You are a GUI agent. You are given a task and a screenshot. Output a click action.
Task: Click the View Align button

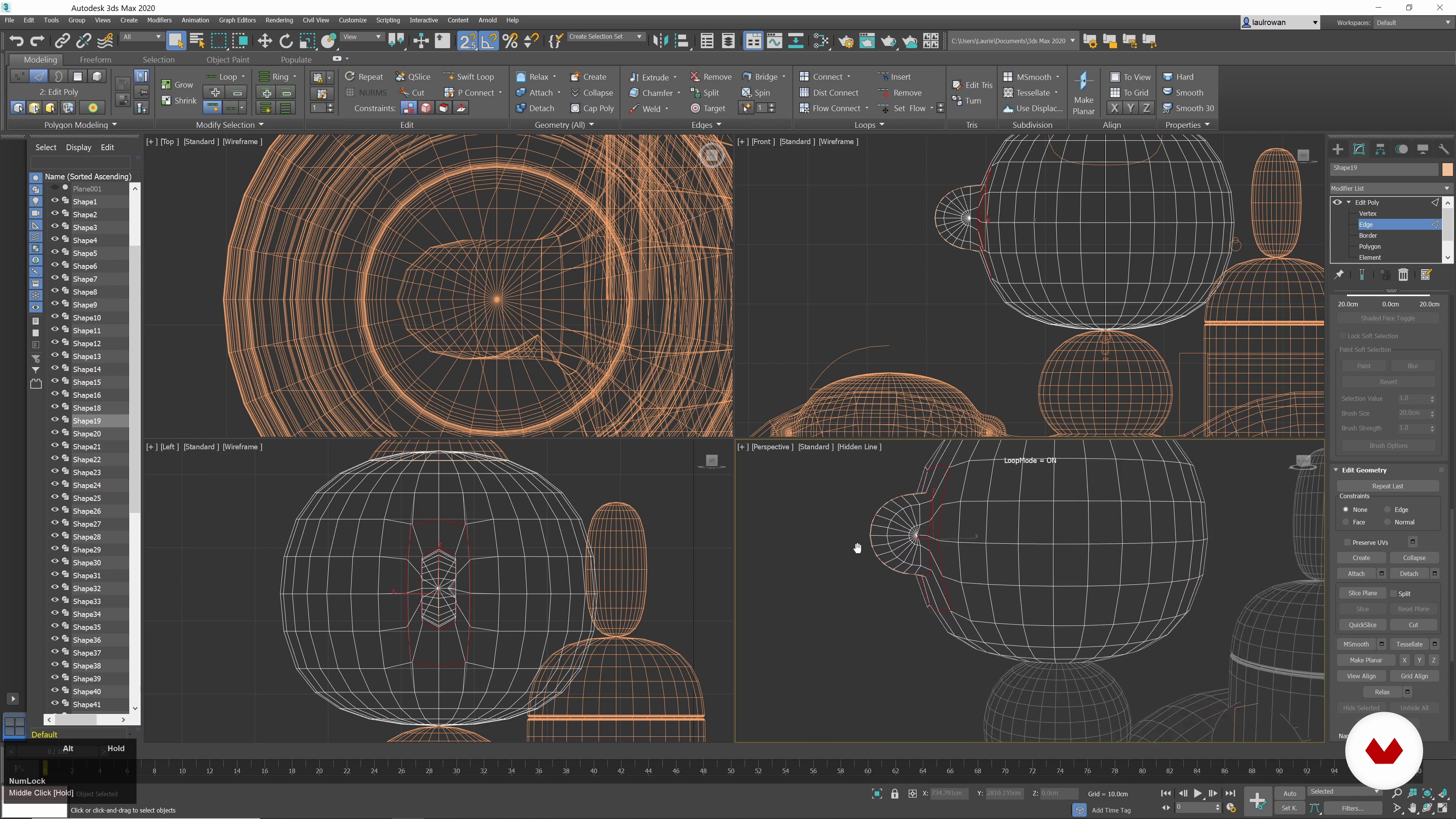pos(1361,676)
